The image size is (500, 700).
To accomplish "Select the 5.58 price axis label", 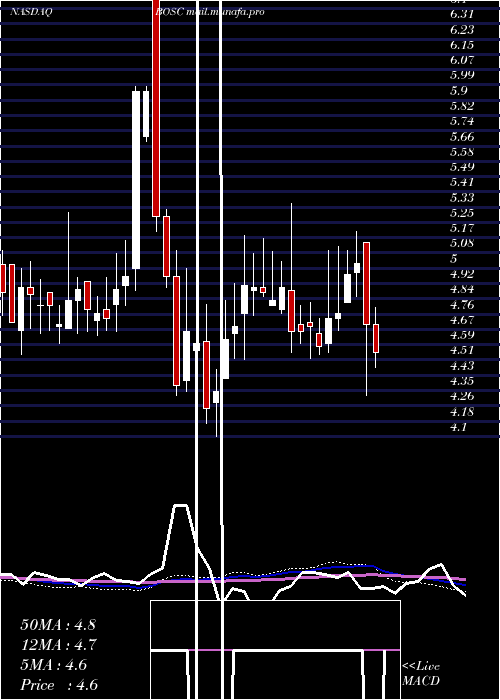I will (462, 152).
